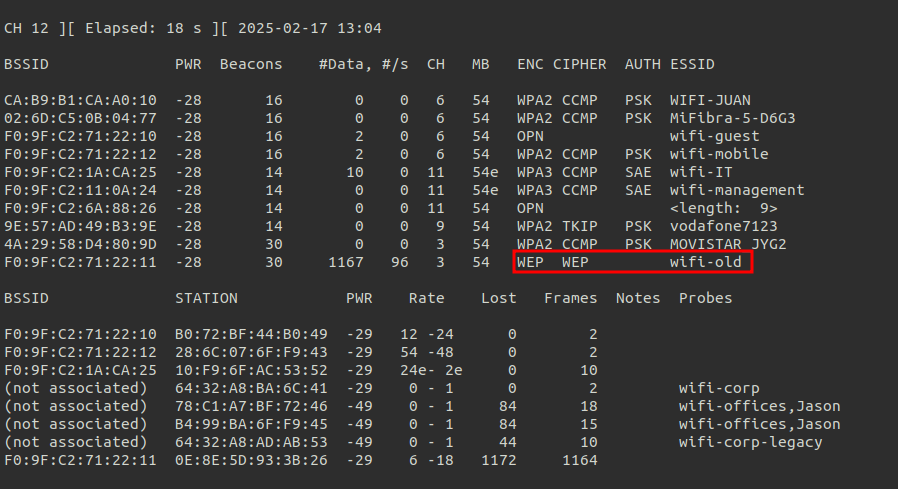Click the ENC column header
Screen dimensions: 898x489
pos(530,64)
